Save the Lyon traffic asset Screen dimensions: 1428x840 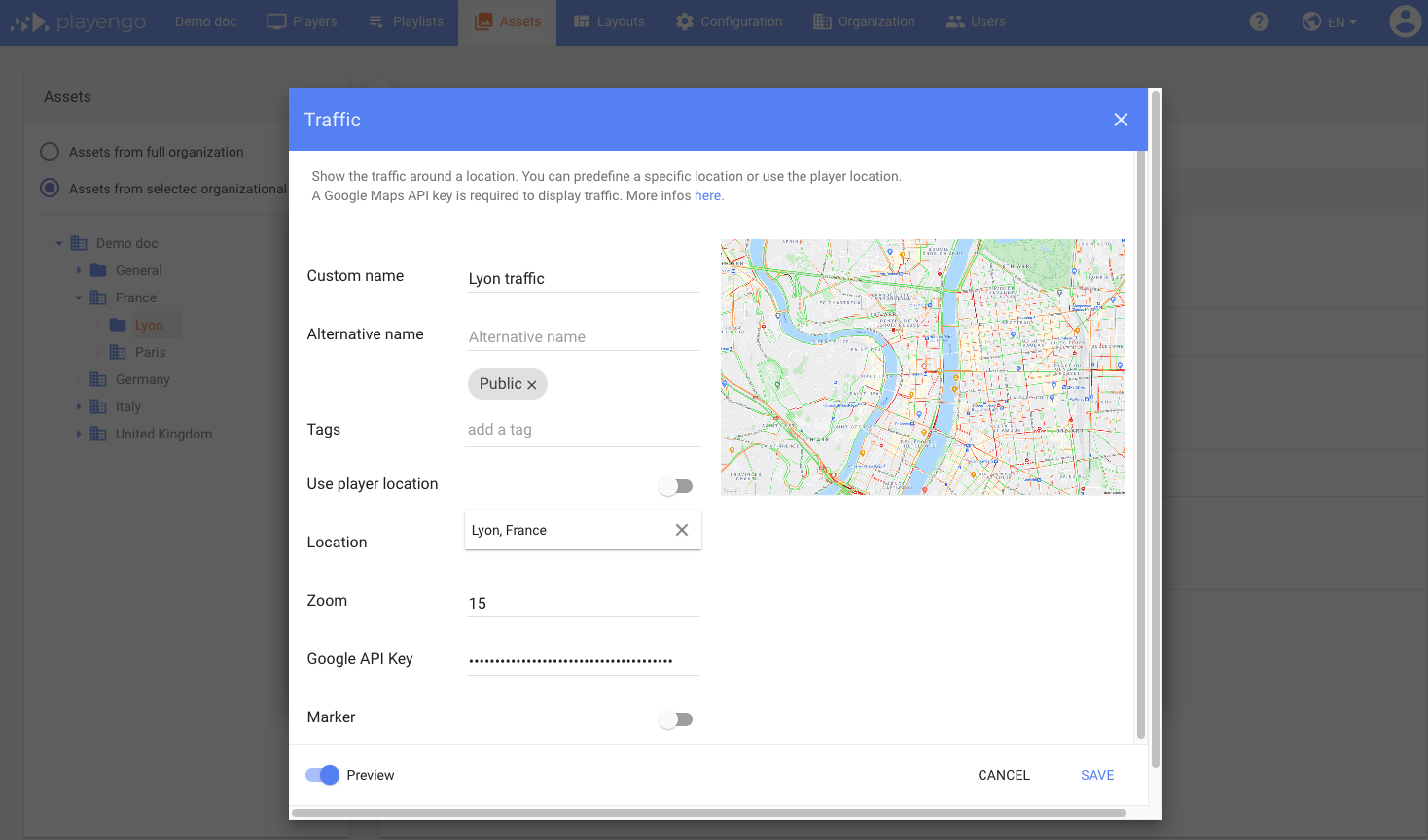coord(1096,775)
